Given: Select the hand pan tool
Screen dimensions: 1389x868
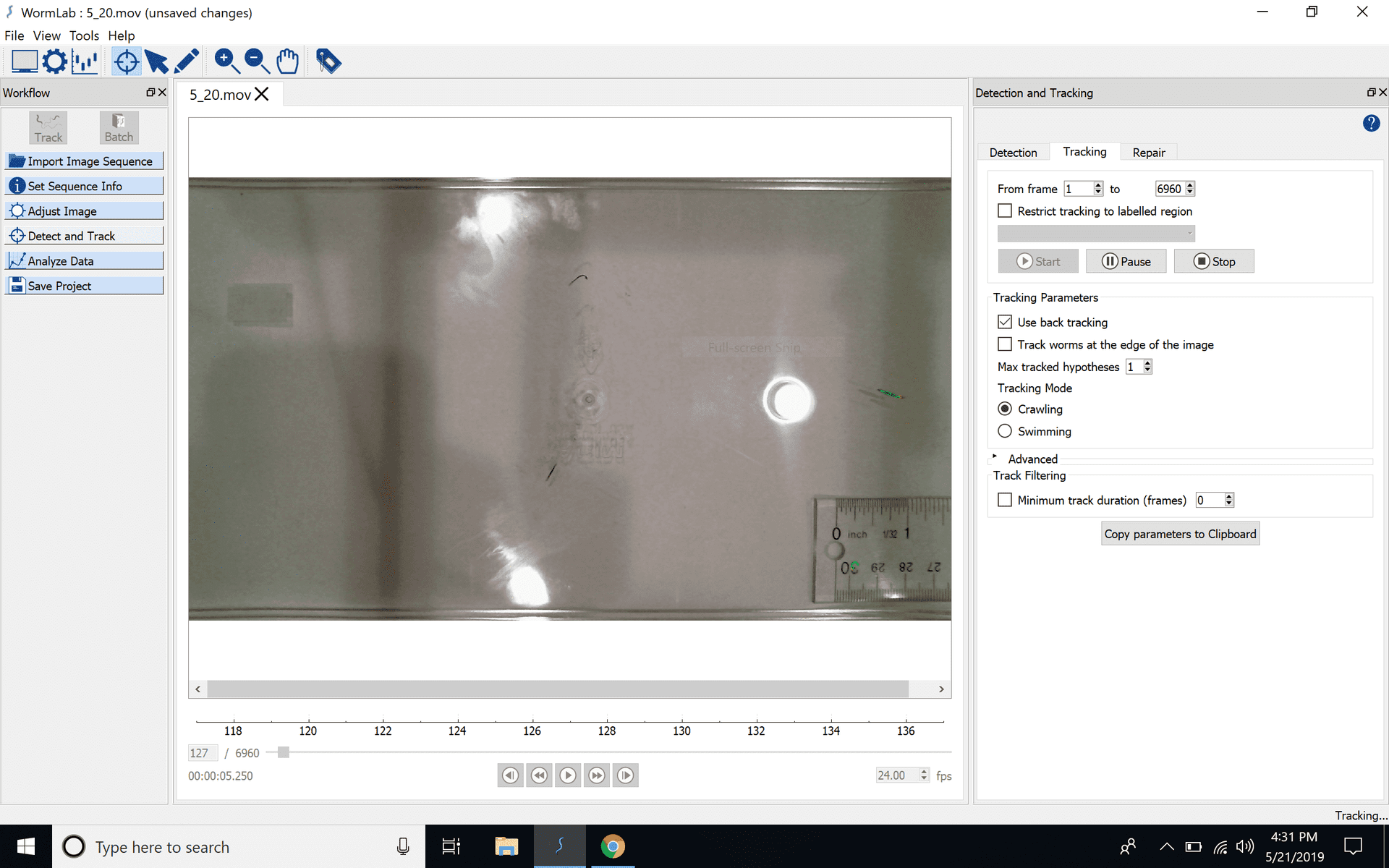Looking at the screenshot, I should pos(287,61).
